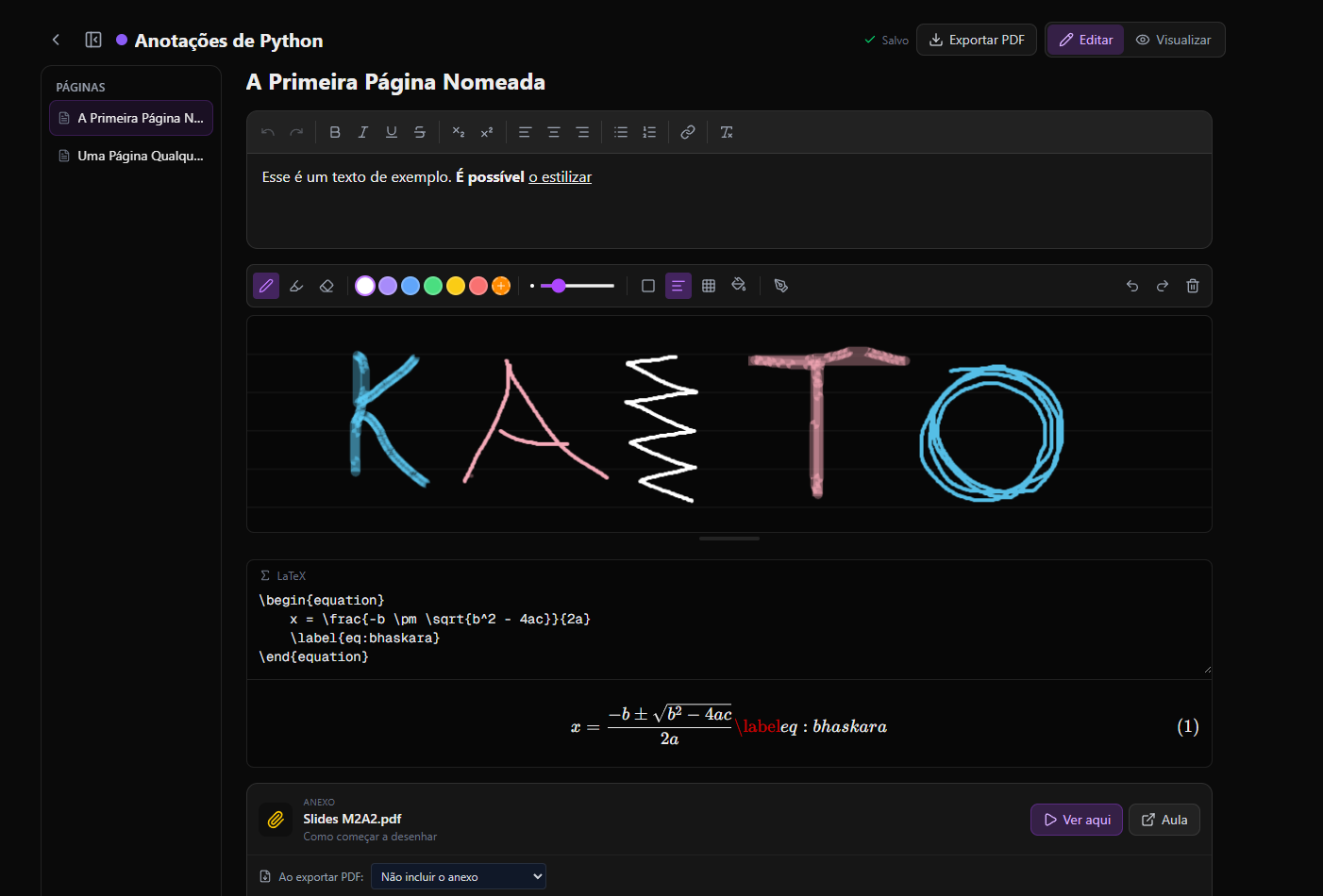Align text to the right
Image resolution: width=1323 pixels, height=896 pixels.
click(582, 132)
